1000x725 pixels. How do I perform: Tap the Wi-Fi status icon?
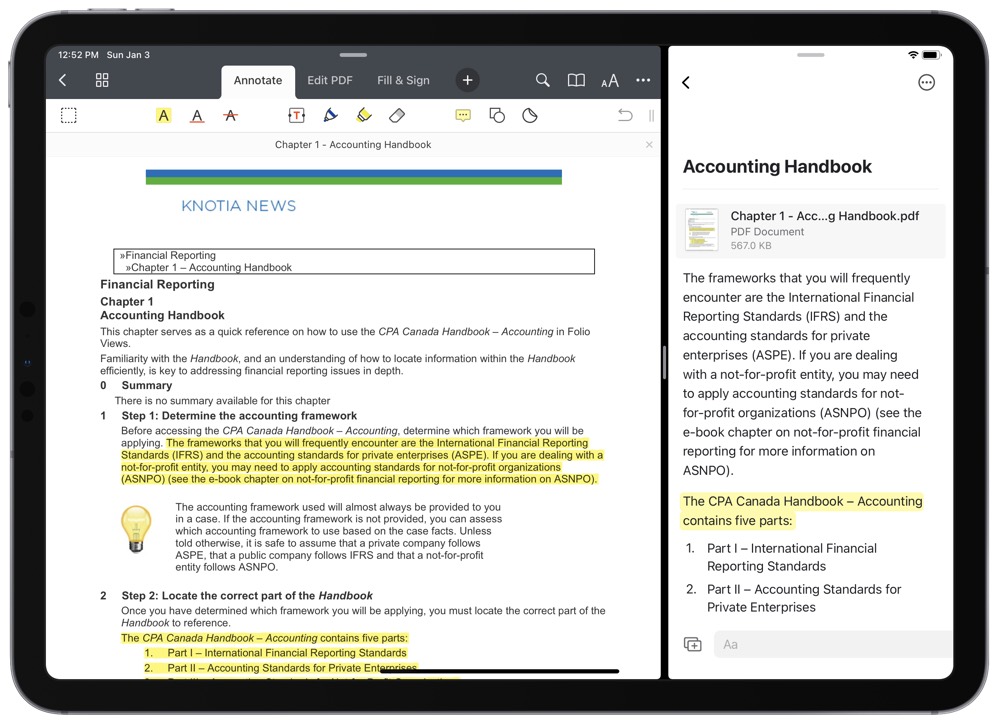click(913, 55)
